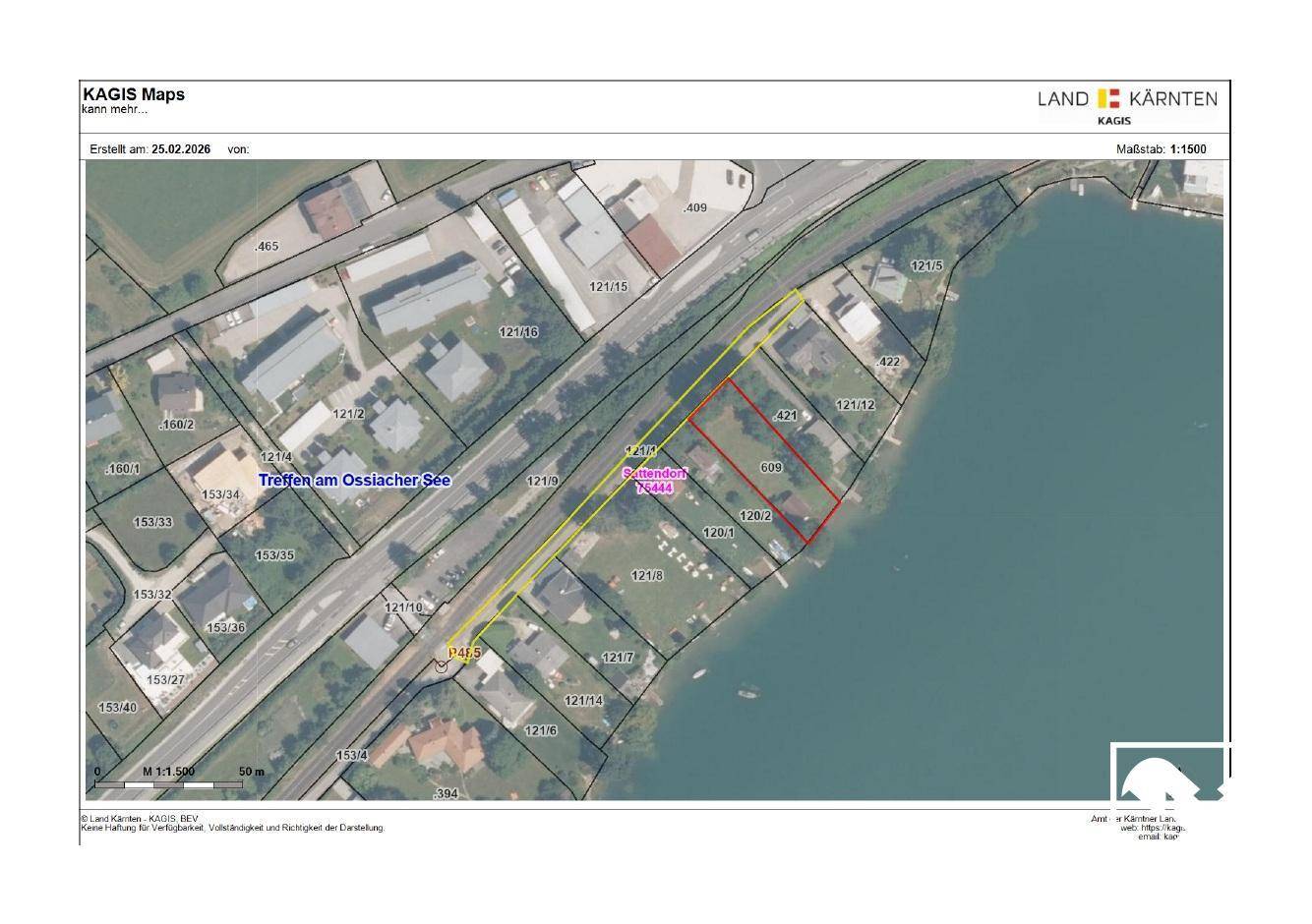Select the 'KAGIS Maps' title text
The width and height of the screenshot is (1312, 924).
[133, 94]
